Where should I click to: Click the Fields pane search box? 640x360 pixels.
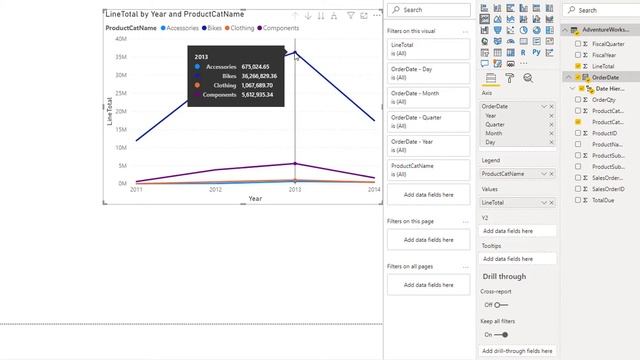click(x=602, y=10)
